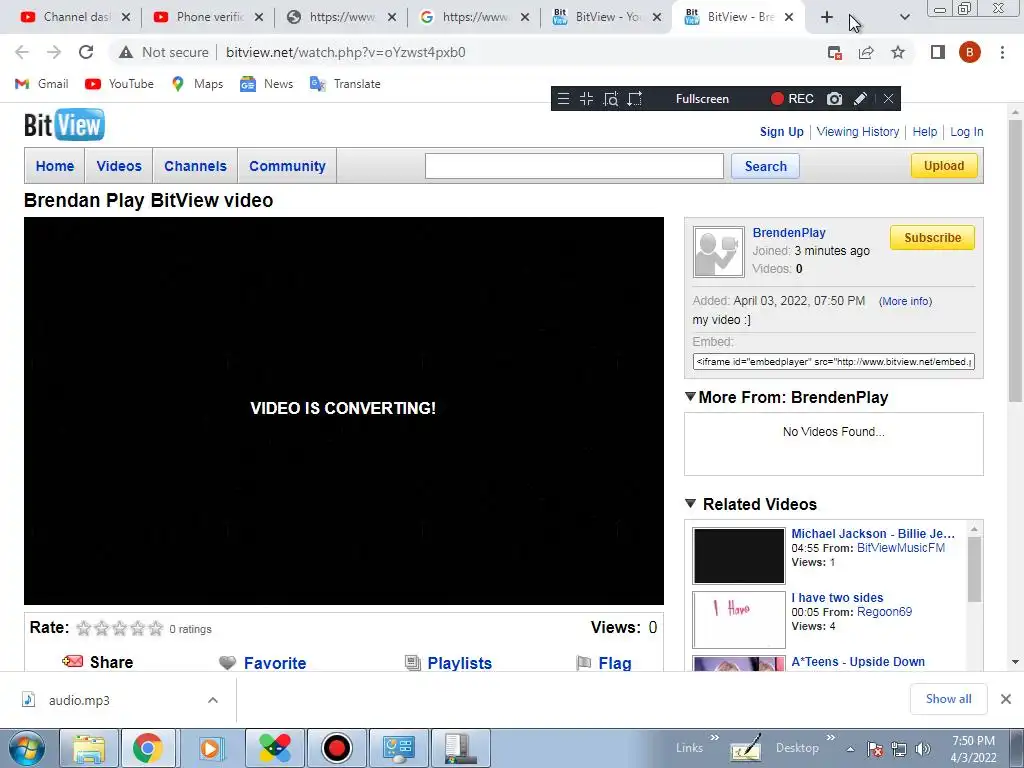
Task: Click the Favorite heart icon
Action: [x=227, y=663]
